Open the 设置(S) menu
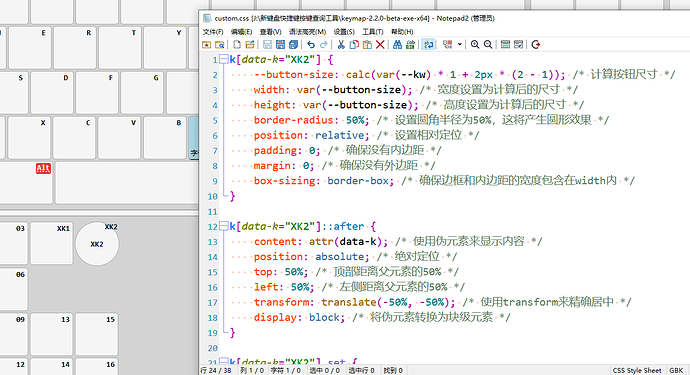 point(344,32)
